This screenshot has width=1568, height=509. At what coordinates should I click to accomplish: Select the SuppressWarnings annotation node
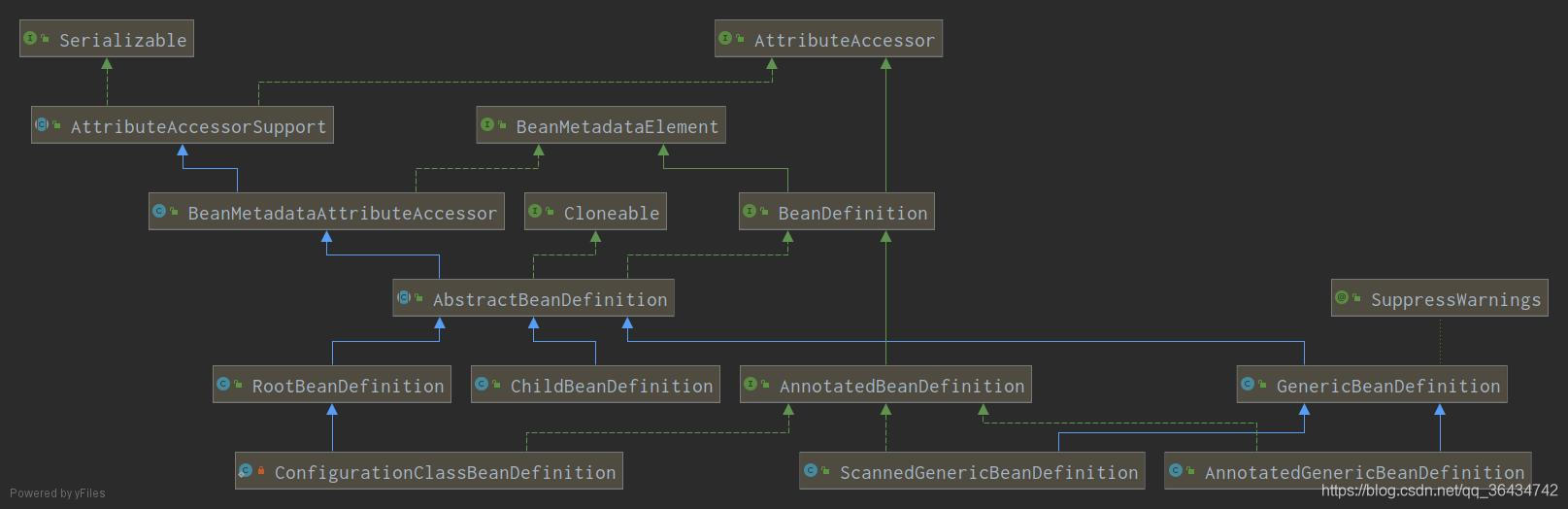point(1440,299)
